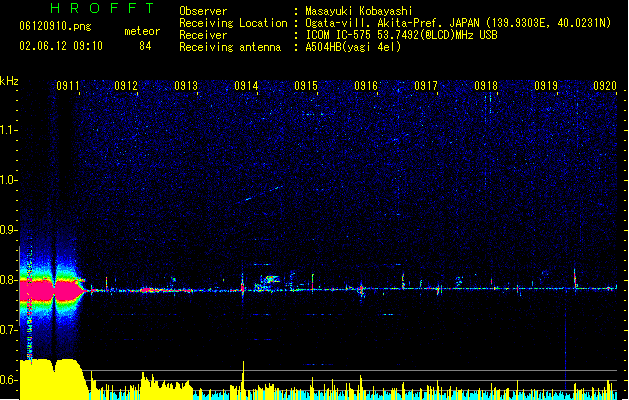Click the 'Receiving Location' field label
The image size is (629, 400).
pos(233,23)
